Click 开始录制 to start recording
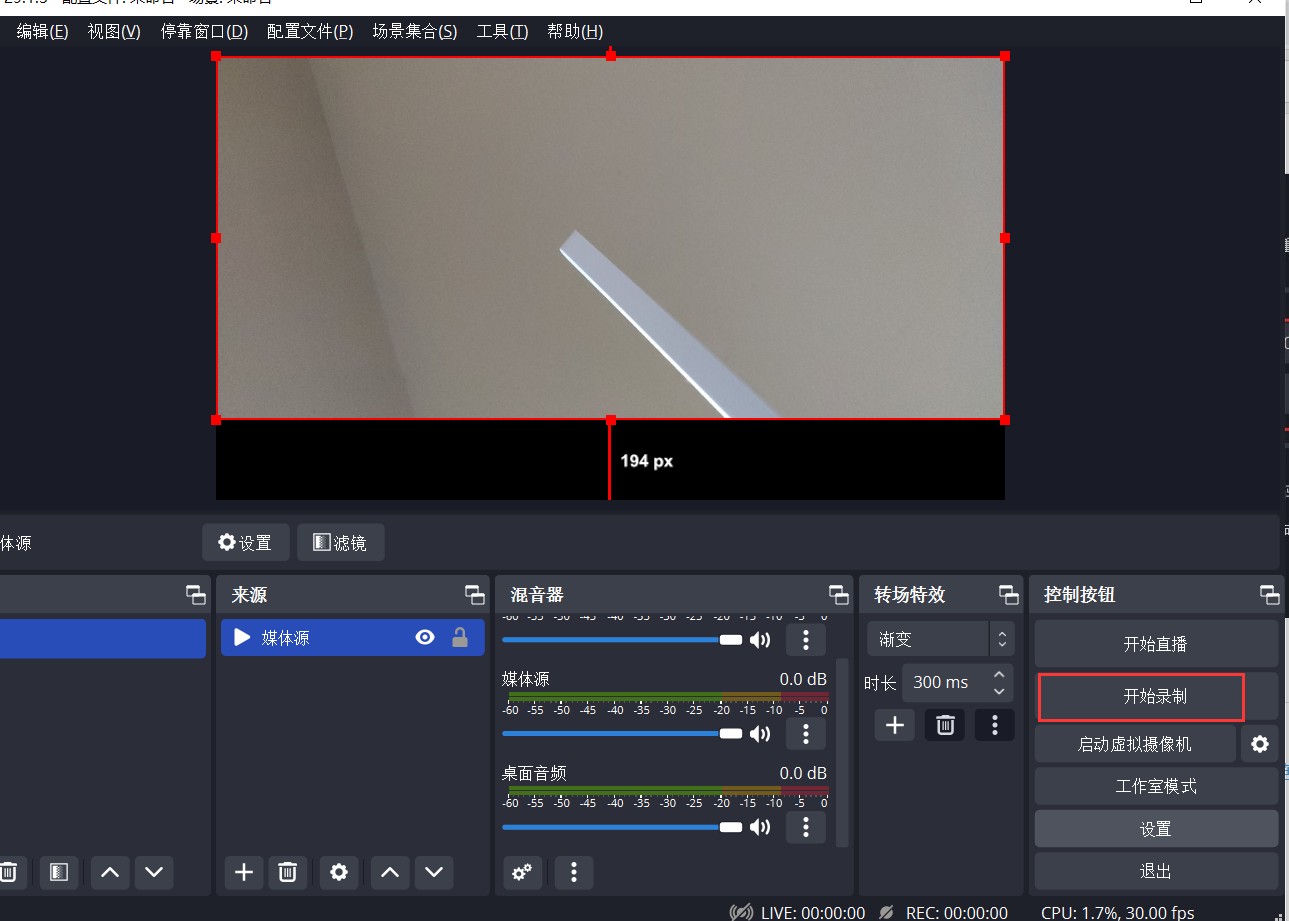 (x=1156, y=697)
